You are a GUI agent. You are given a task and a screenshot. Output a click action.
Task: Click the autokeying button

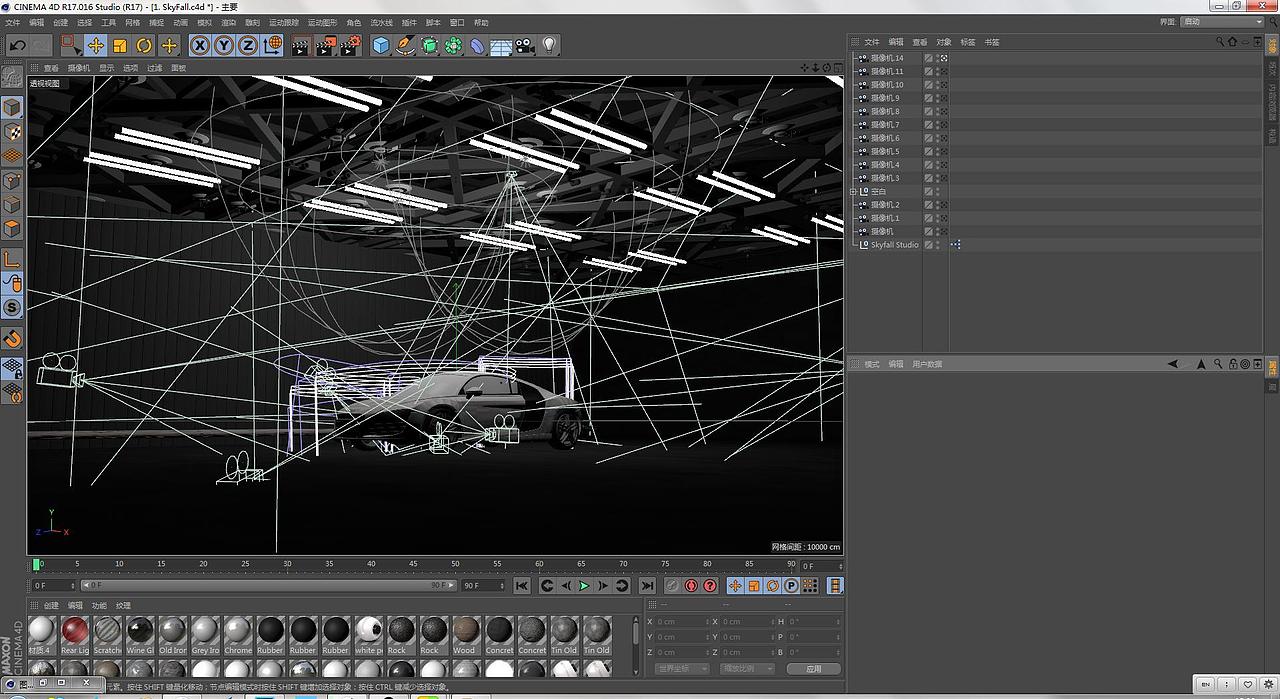click(x=691, y=586)
